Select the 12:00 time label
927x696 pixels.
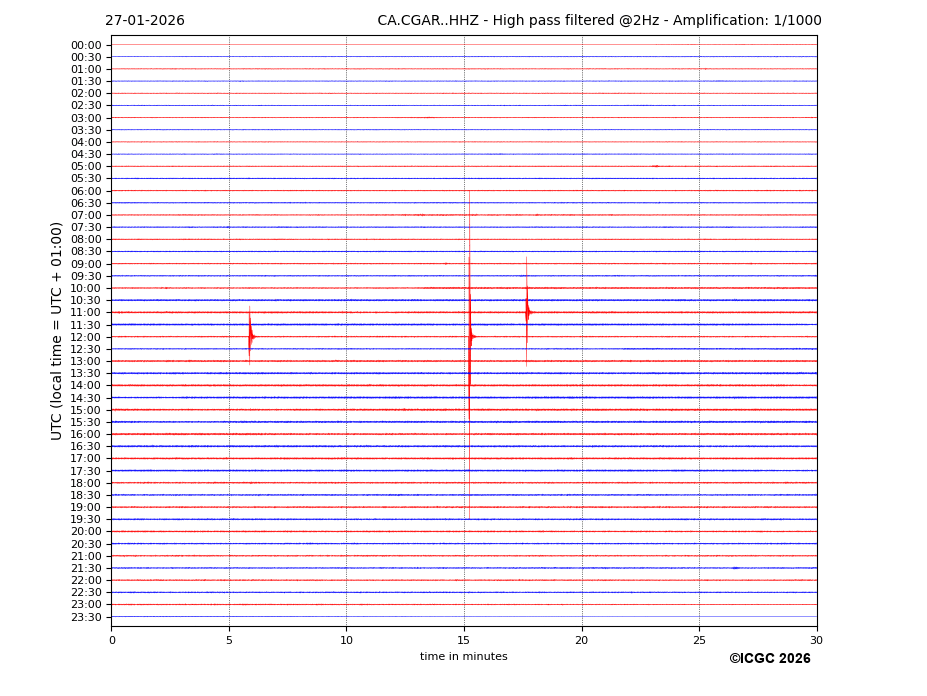tap(86, 337)
